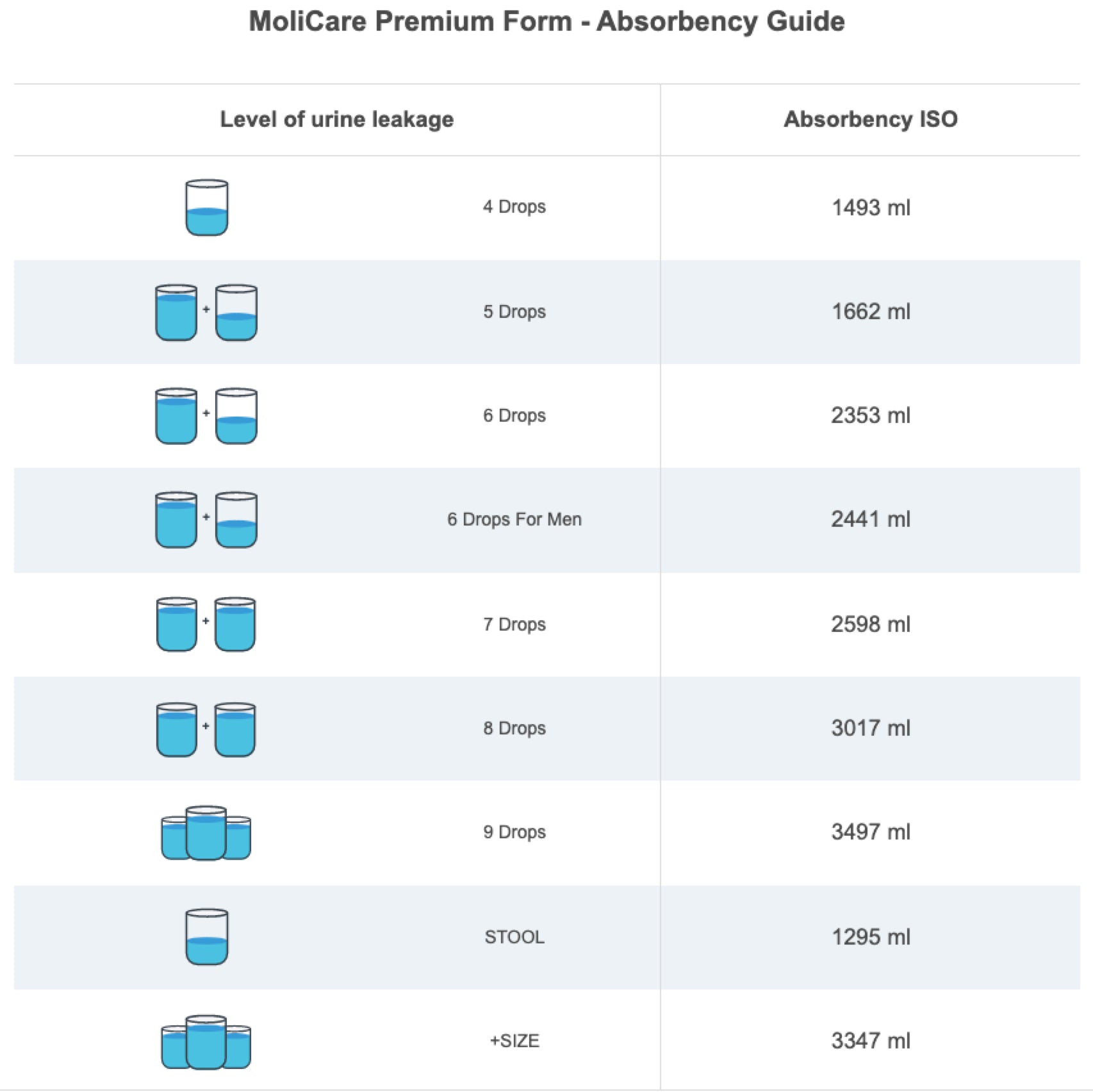Click the 1493 ml absorbency value
Viewport: 1093px width, 1092px height.
[871, 208]
